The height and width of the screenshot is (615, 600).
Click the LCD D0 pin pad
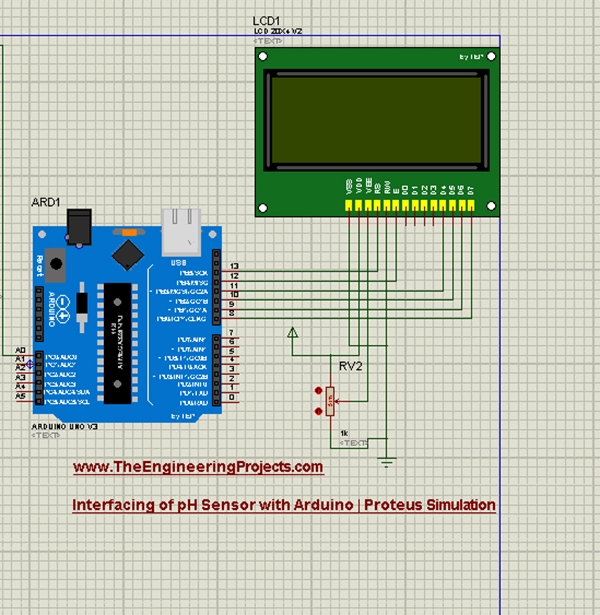(405, 205)
